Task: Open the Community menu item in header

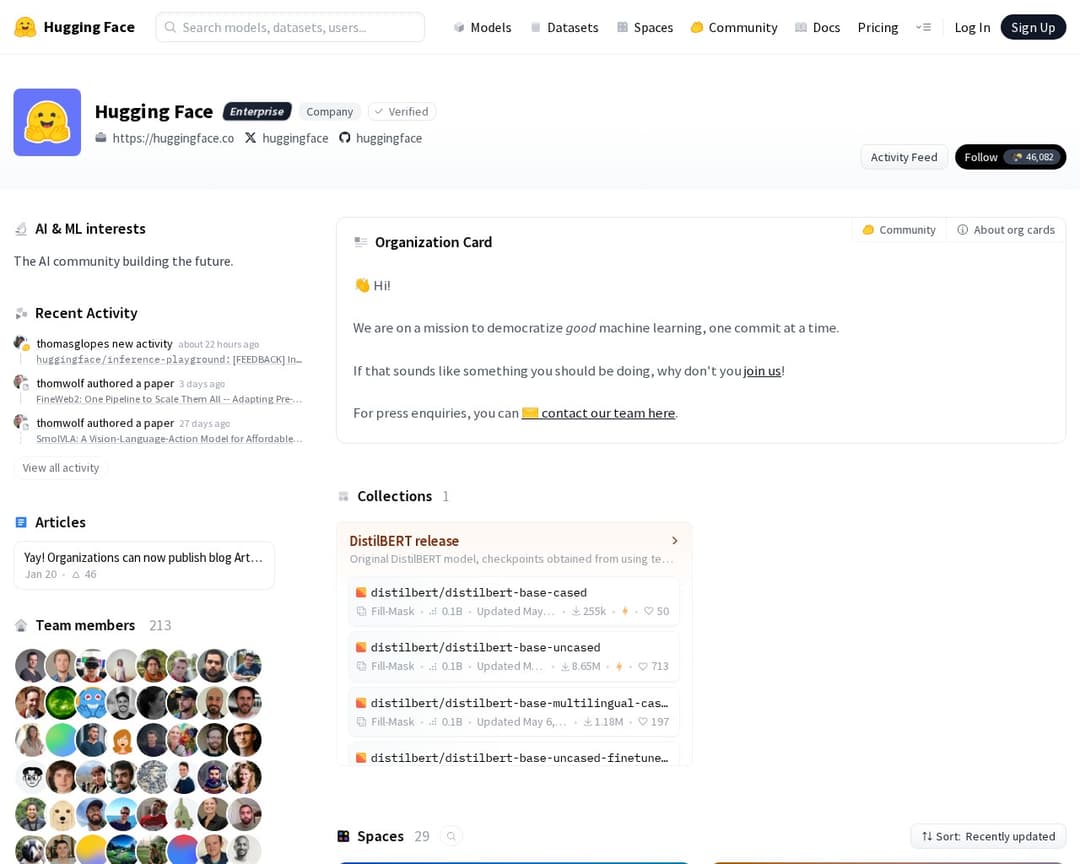Action: tap(734, 28)
